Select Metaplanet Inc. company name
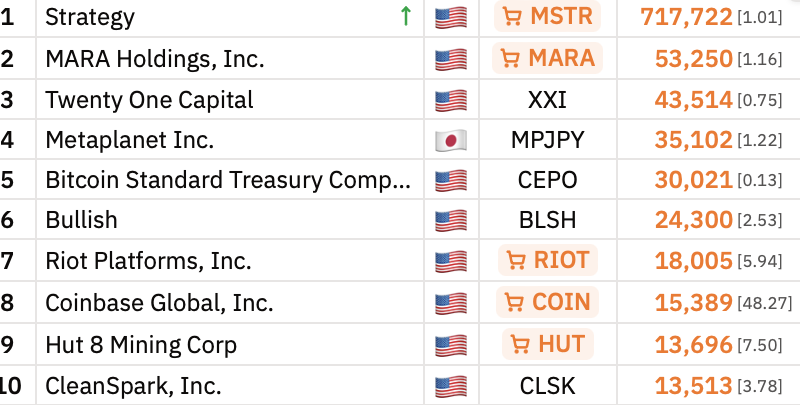800x405 pixels. (x=130, y=140)
